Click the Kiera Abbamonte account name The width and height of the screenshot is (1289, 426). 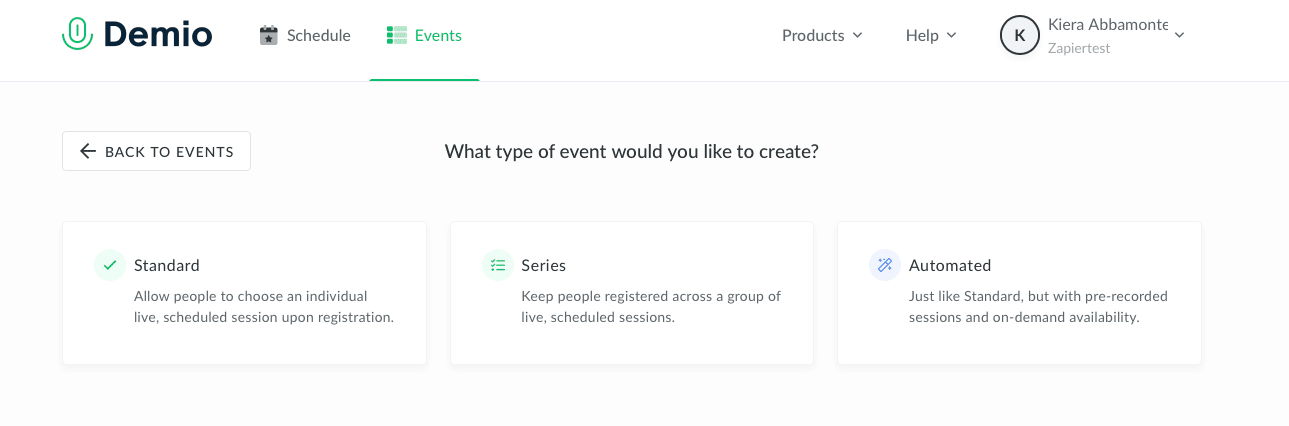point(1107,25)
